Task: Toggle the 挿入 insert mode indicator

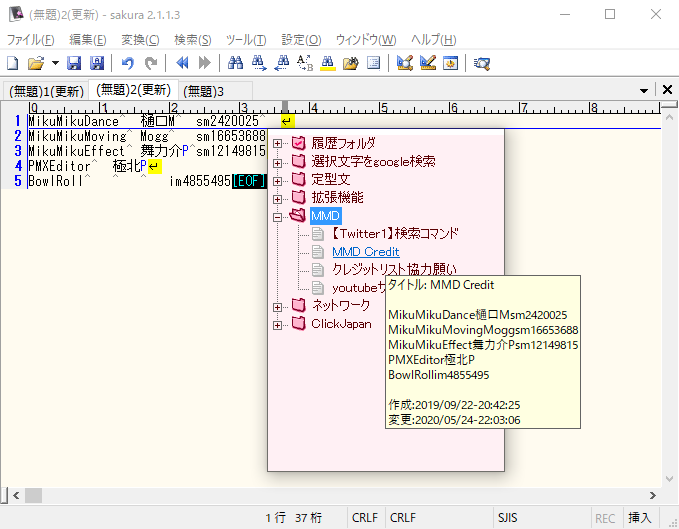Action: tap(639, 518)
